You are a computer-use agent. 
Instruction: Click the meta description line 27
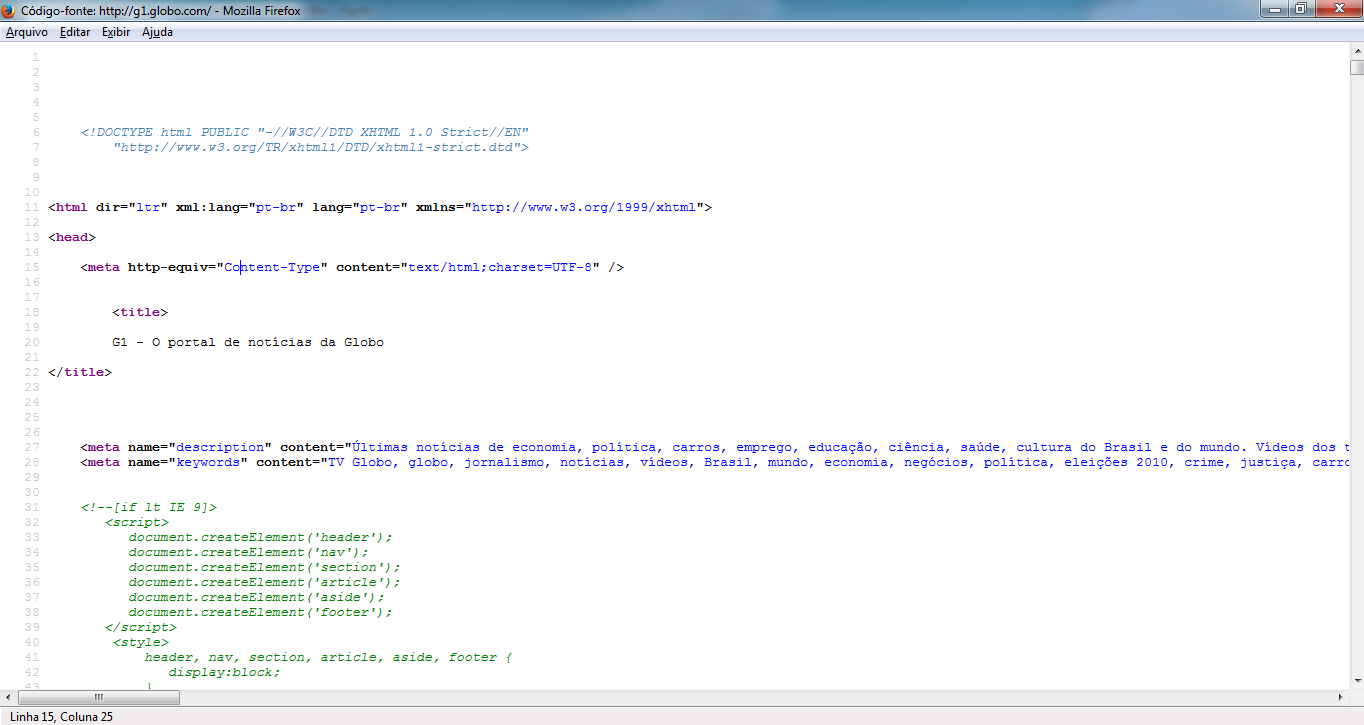click(714, 447)
